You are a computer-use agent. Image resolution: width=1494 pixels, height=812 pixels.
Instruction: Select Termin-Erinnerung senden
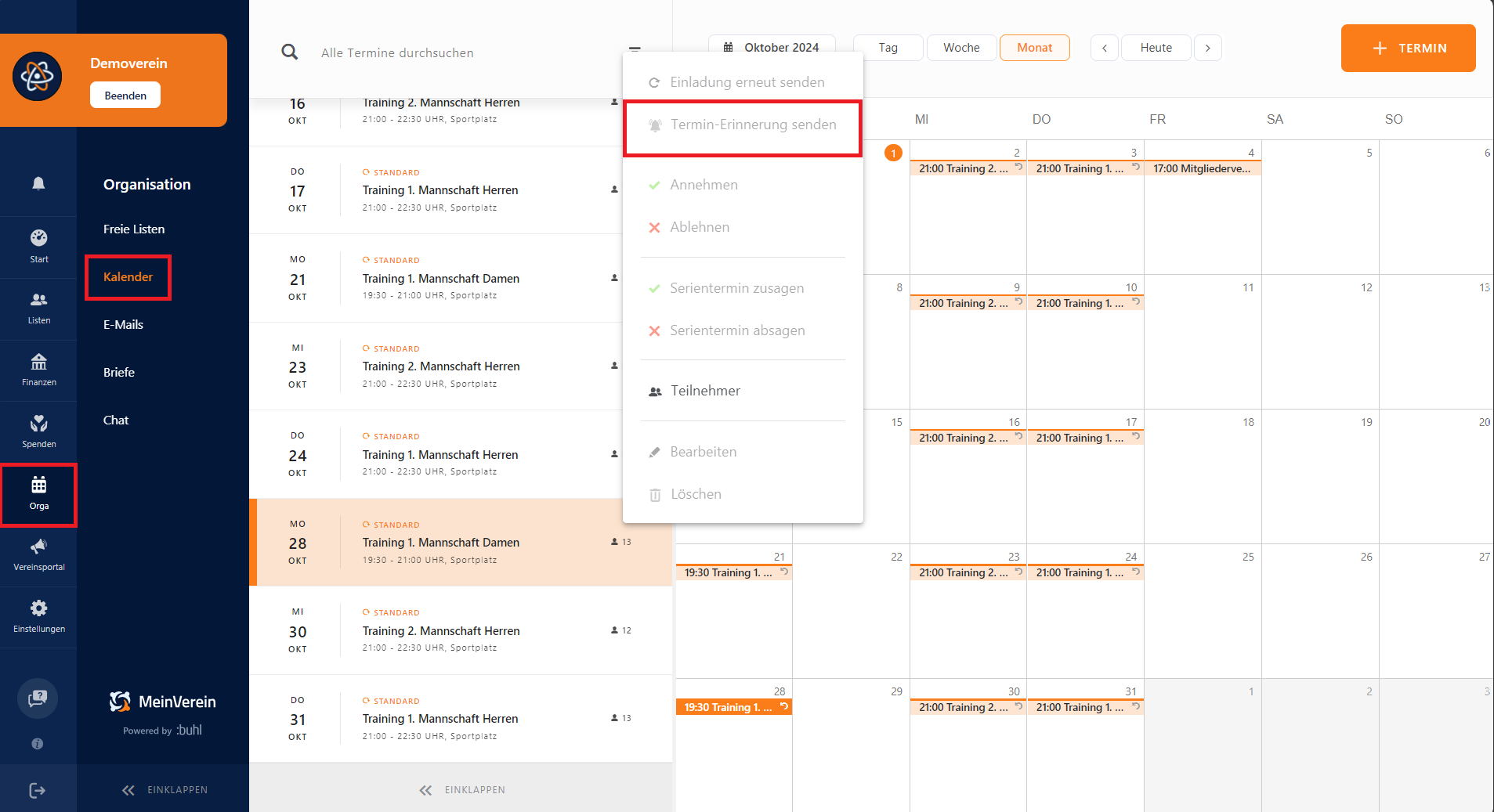pyautogui.click(x=743, y=125)
